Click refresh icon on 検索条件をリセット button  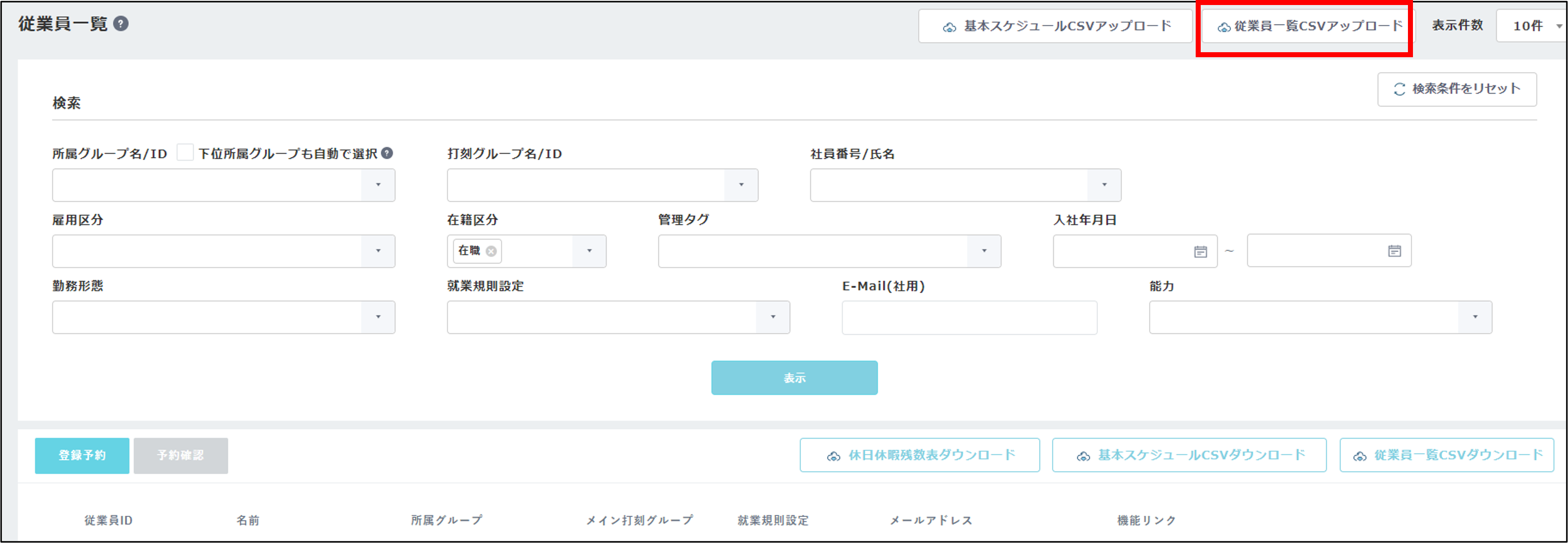click(x=1399, y=89)
